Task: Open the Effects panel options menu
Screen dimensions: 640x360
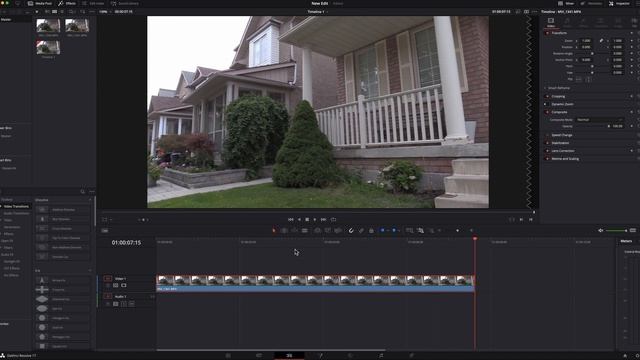Action: click(92, 191)
